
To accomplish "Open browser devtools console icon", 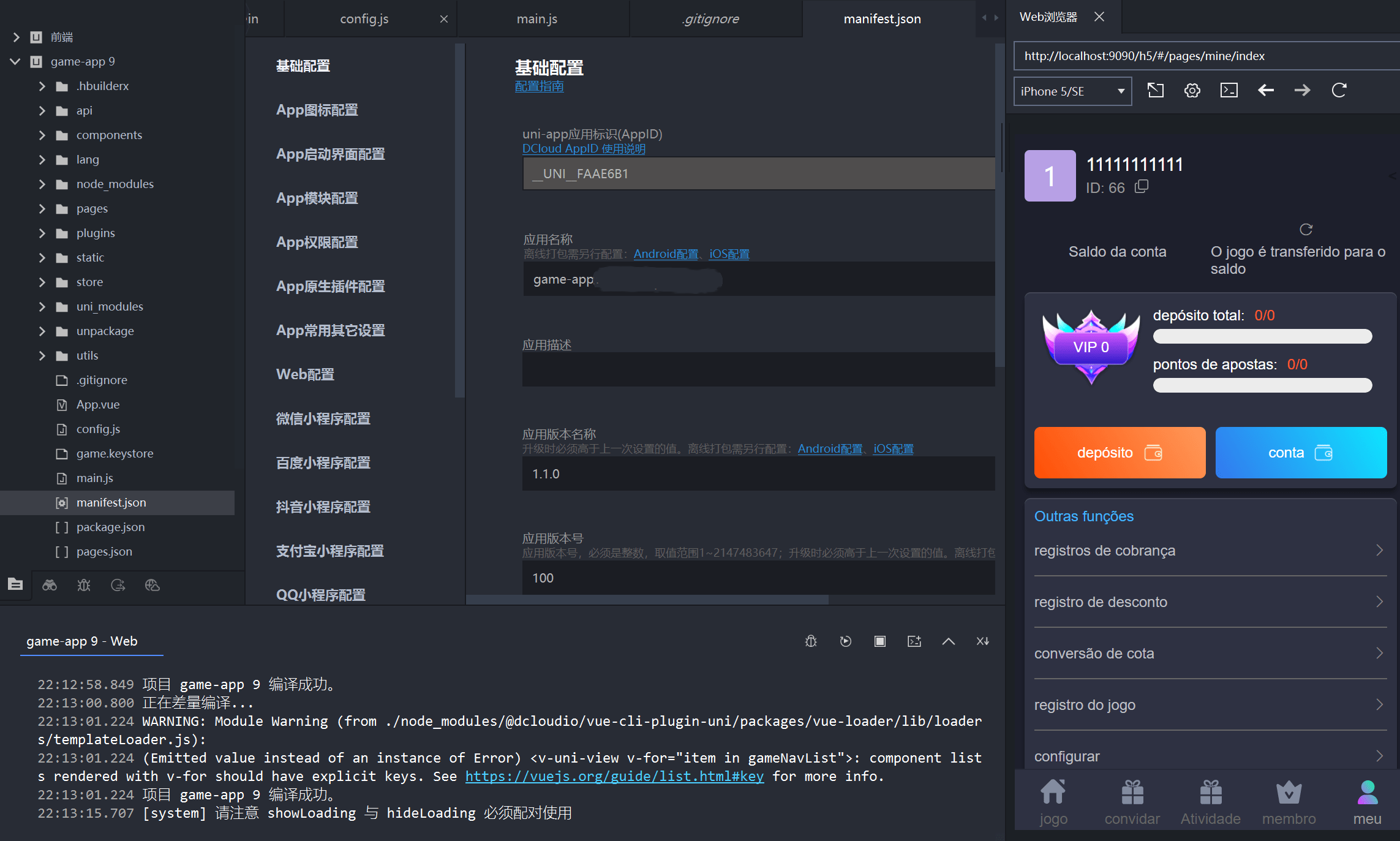I will [1229, 91].
